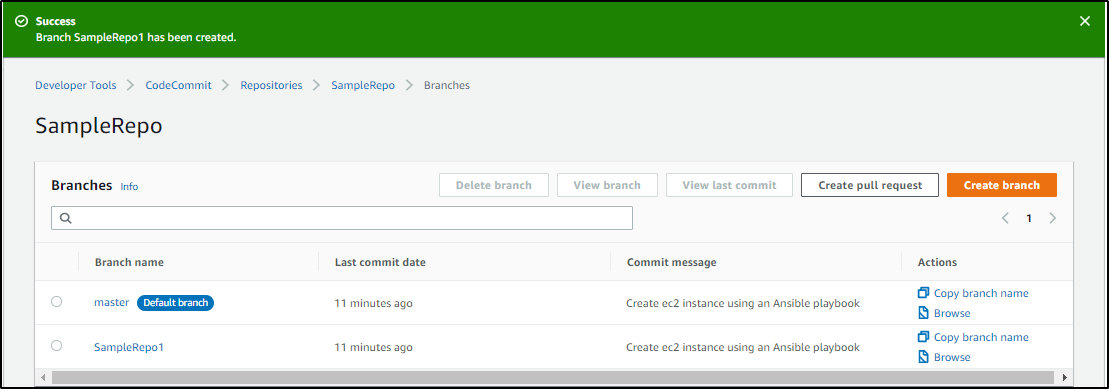Click the horizontal scrollbar left arrow

pyautogui.click(x=44, y=377)
